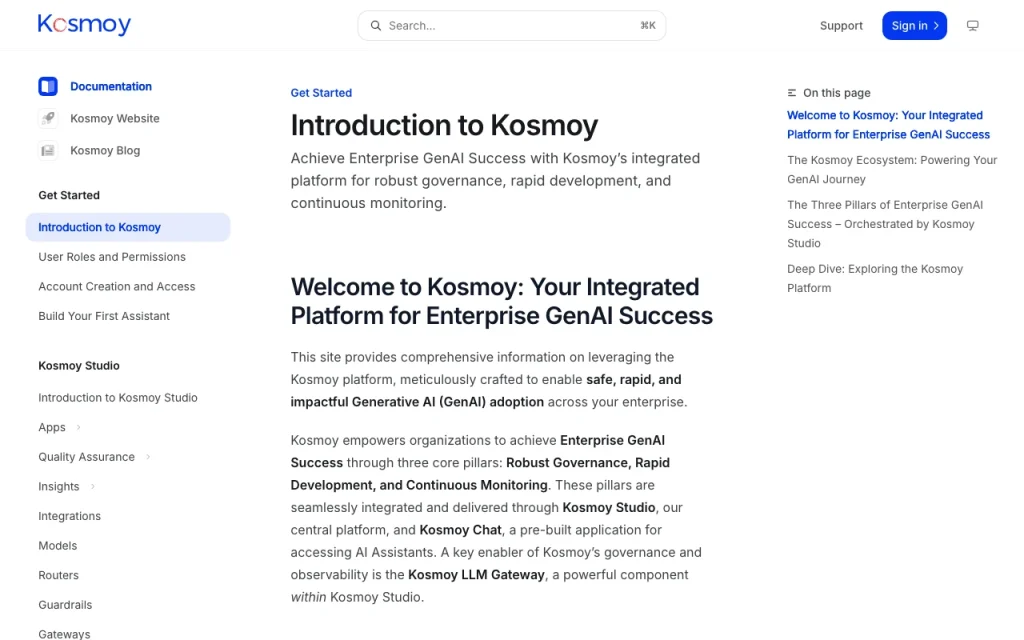Image resolution: width=1024 pixels, height=640 pixels.
Task: Click the Get Started breadcrumb label
Action: (321, 93)
